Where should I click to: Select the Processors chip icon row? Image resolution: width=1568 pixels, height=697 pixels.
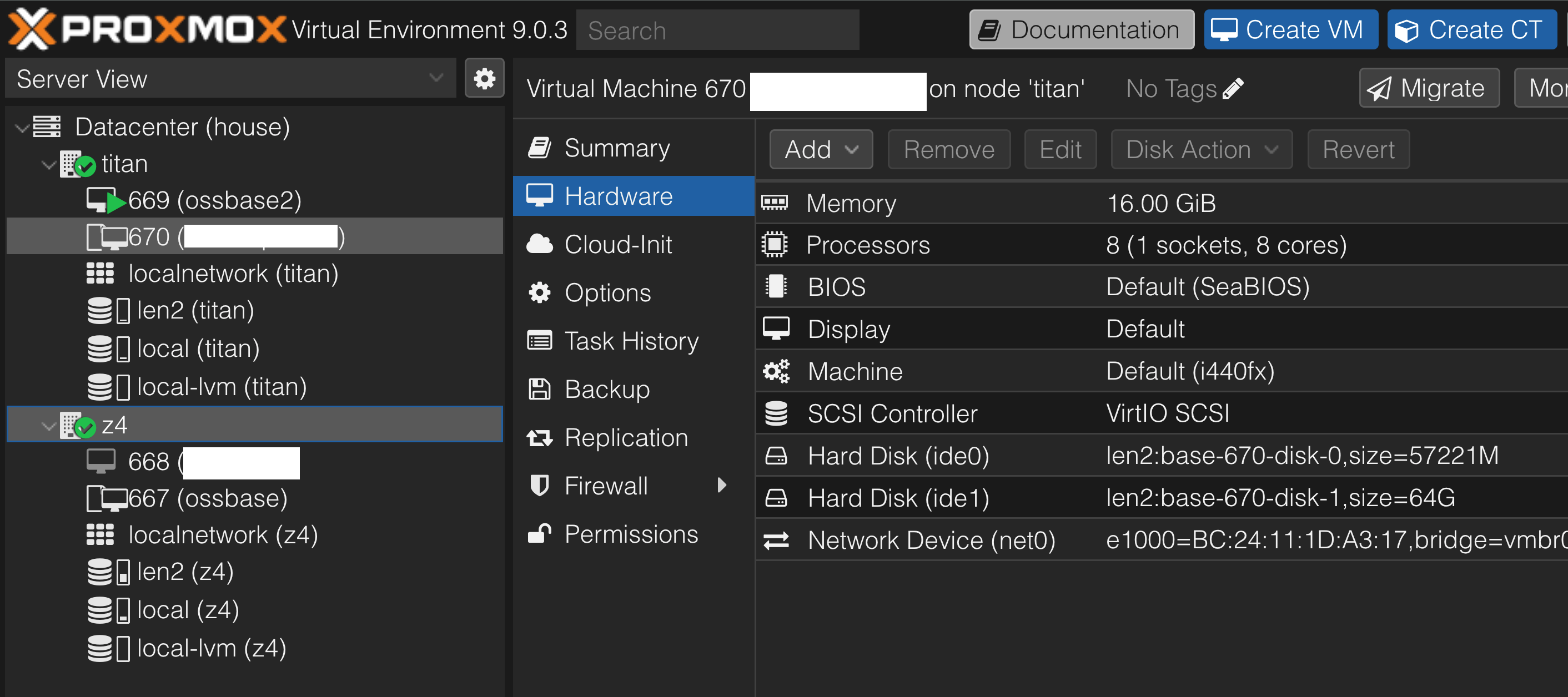point(775,245)
